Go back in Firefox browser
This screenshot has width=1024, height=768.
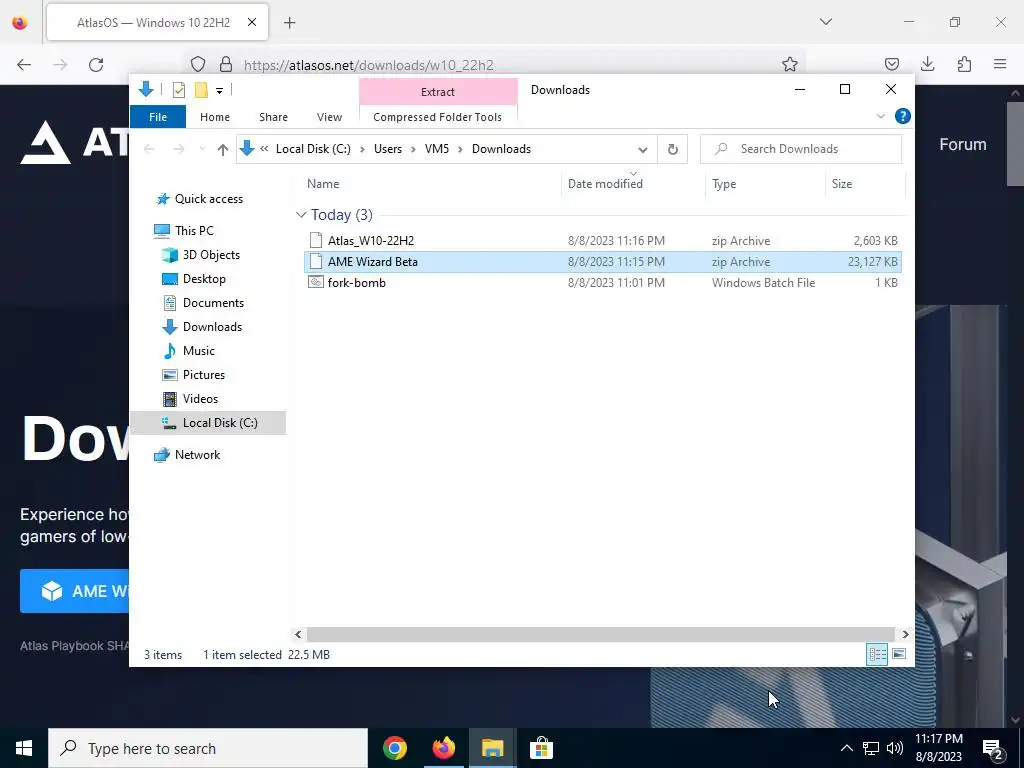[x=24, y=64]
